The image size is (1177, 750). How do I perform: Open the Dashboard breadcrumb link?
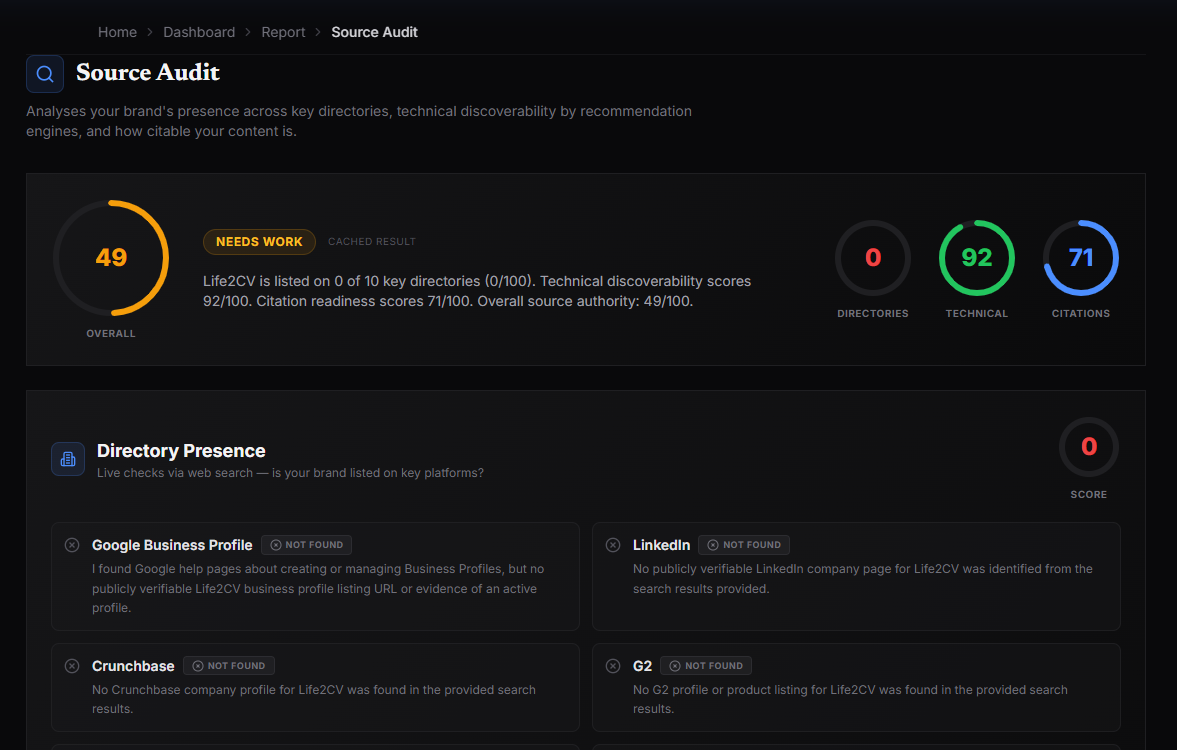click(199, 32)
